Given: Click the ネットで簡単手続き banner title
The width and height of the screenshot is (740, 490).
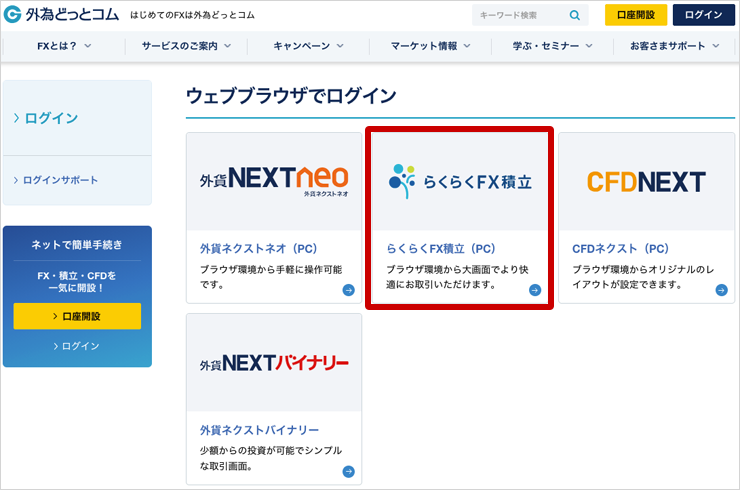Looking at the screenshot, I should [x=77, y=245].
